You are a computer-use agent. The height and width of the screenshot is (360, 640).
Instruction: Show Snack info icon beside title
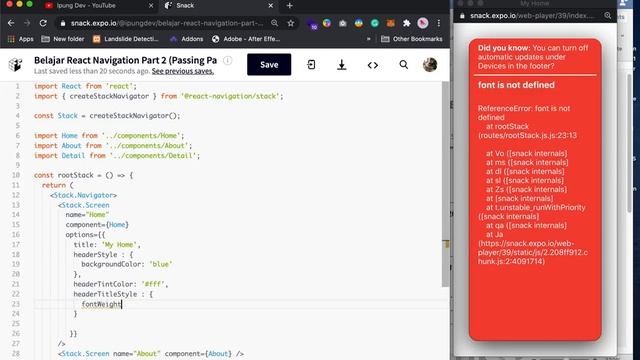point(228,60)
